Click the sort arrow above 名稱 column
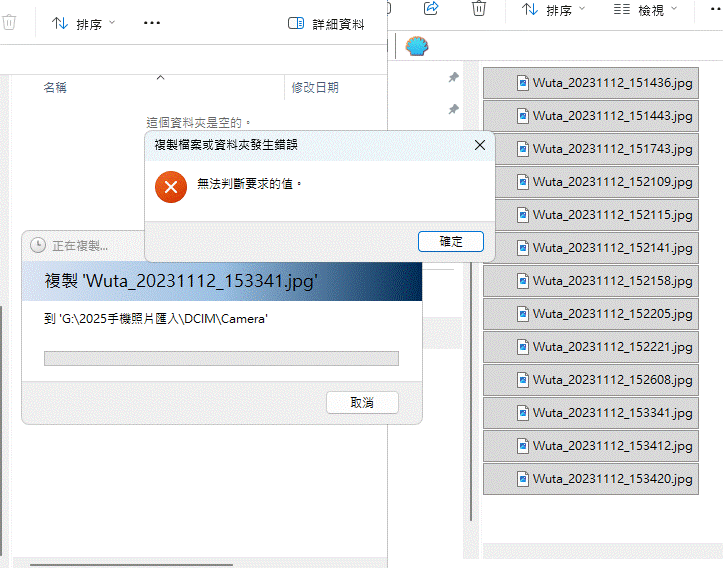 (x=160, y=77)
